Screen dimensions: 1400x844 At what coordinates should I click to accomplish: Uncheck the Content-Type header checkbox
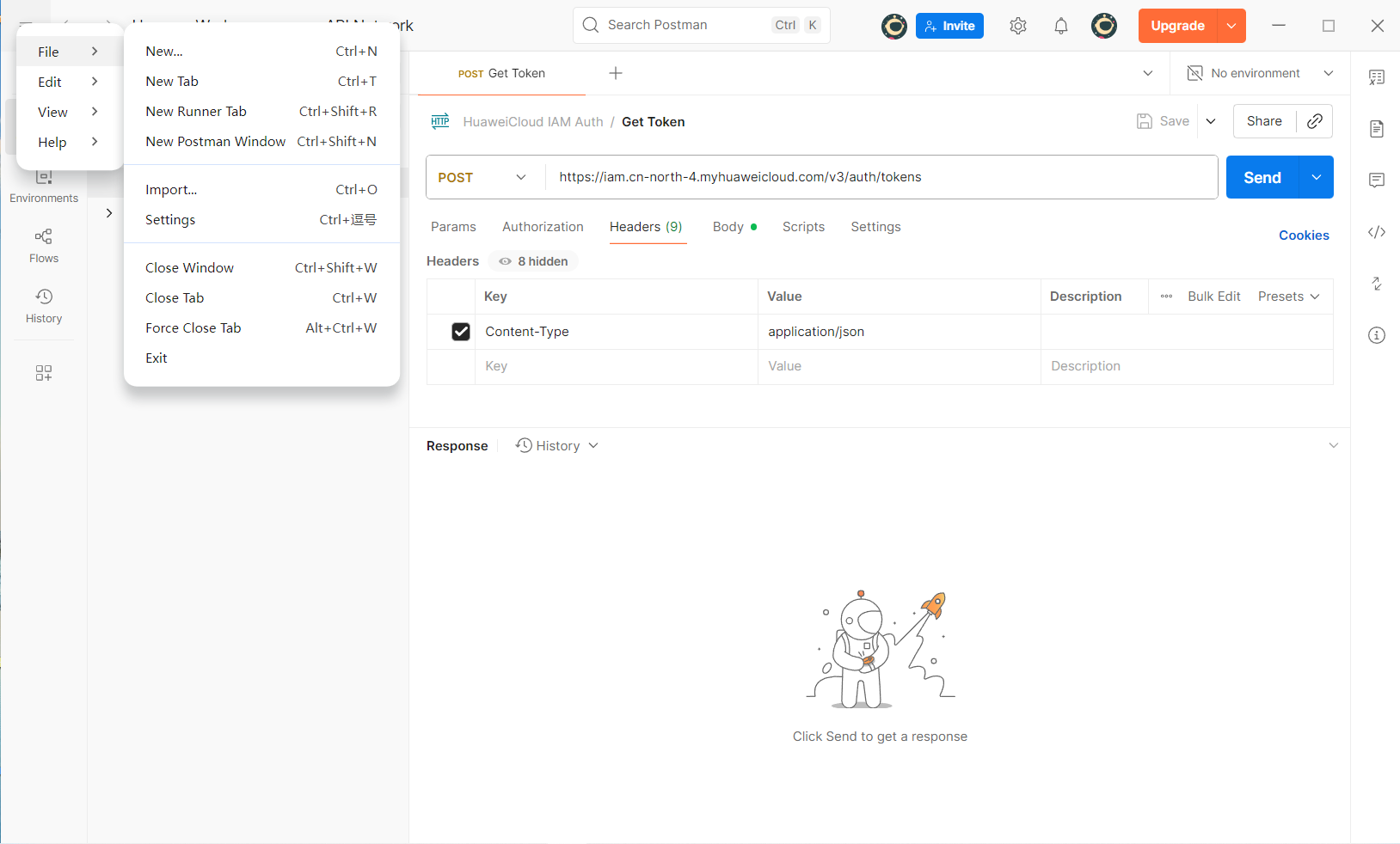[461, 332]
